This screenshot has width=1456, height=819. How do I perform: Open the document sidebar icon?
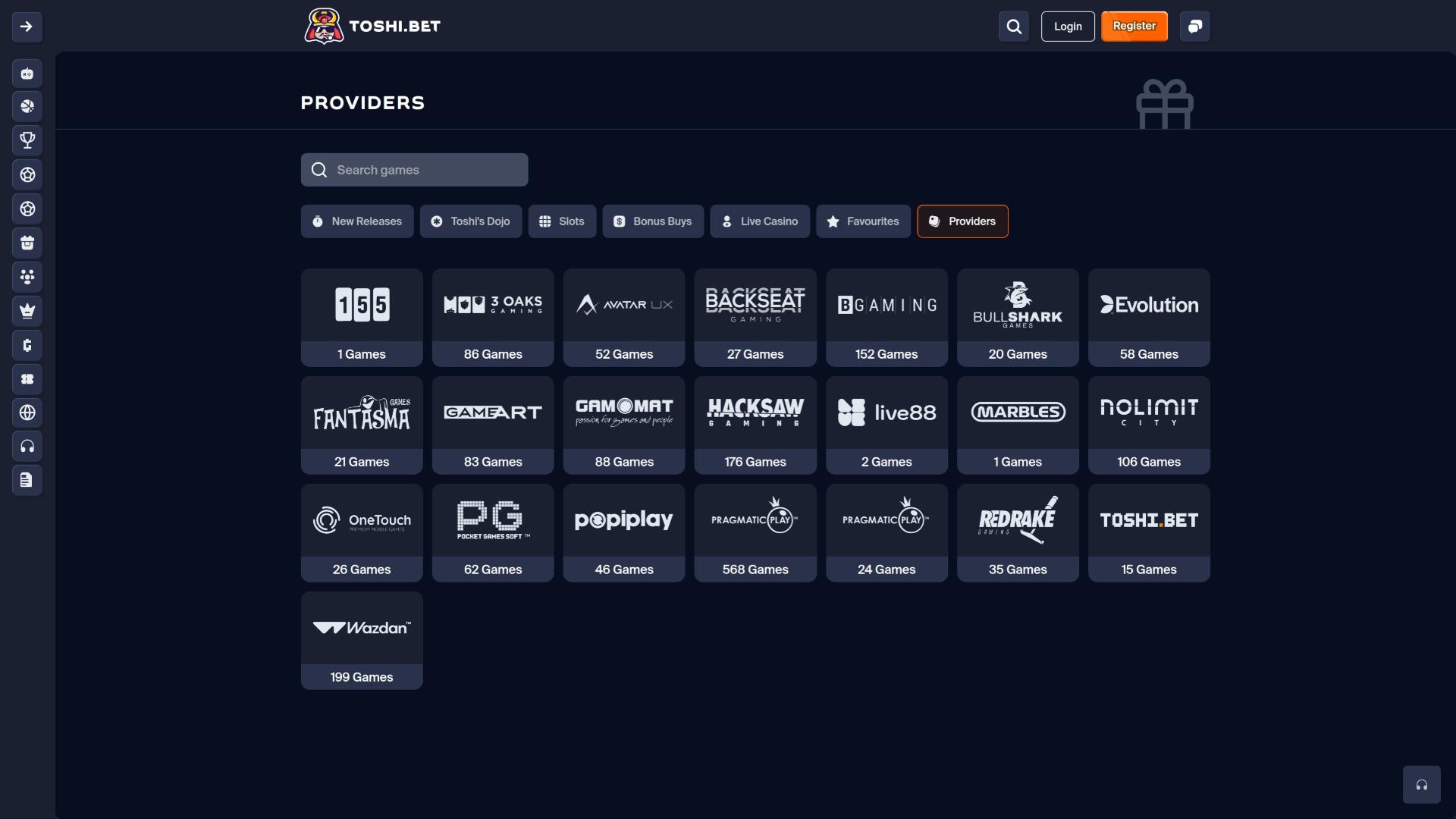coord(27,480)
